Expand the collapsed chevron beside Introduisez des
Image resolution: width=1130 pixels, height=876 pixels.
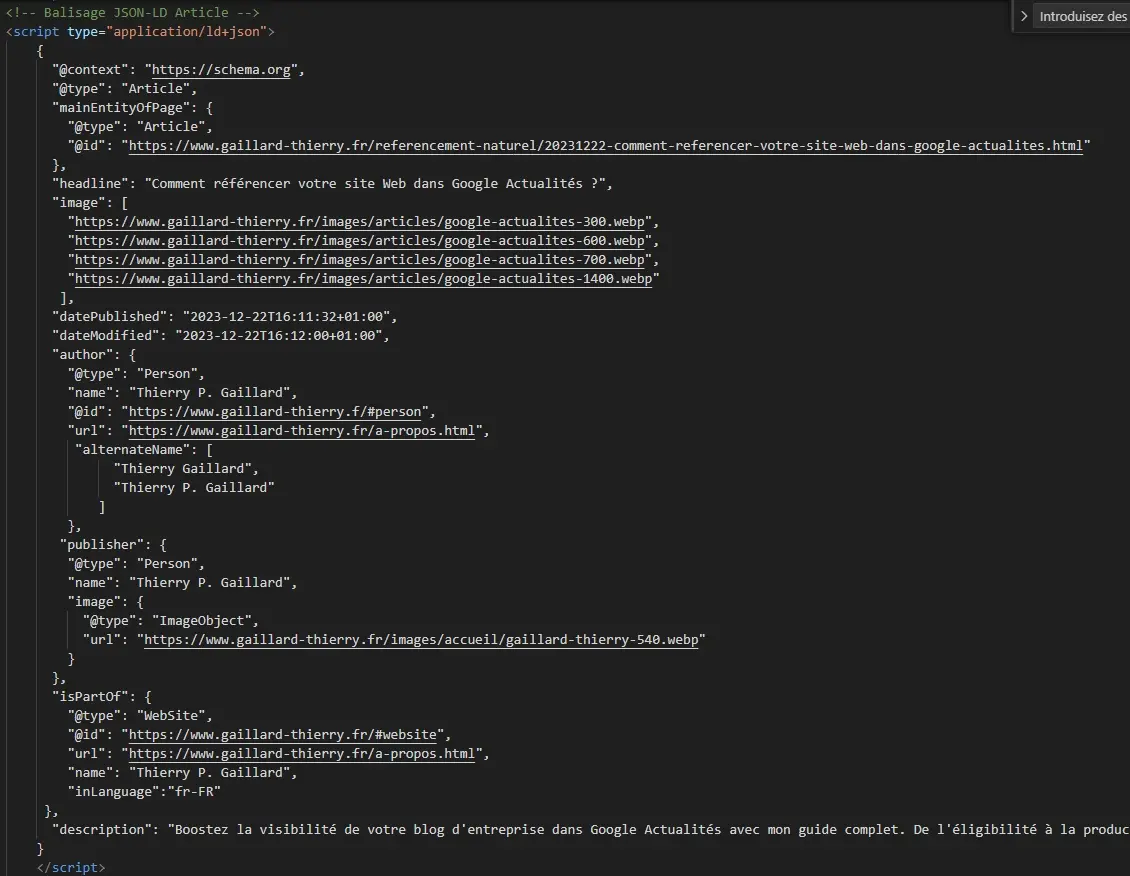click(1024, 16)
